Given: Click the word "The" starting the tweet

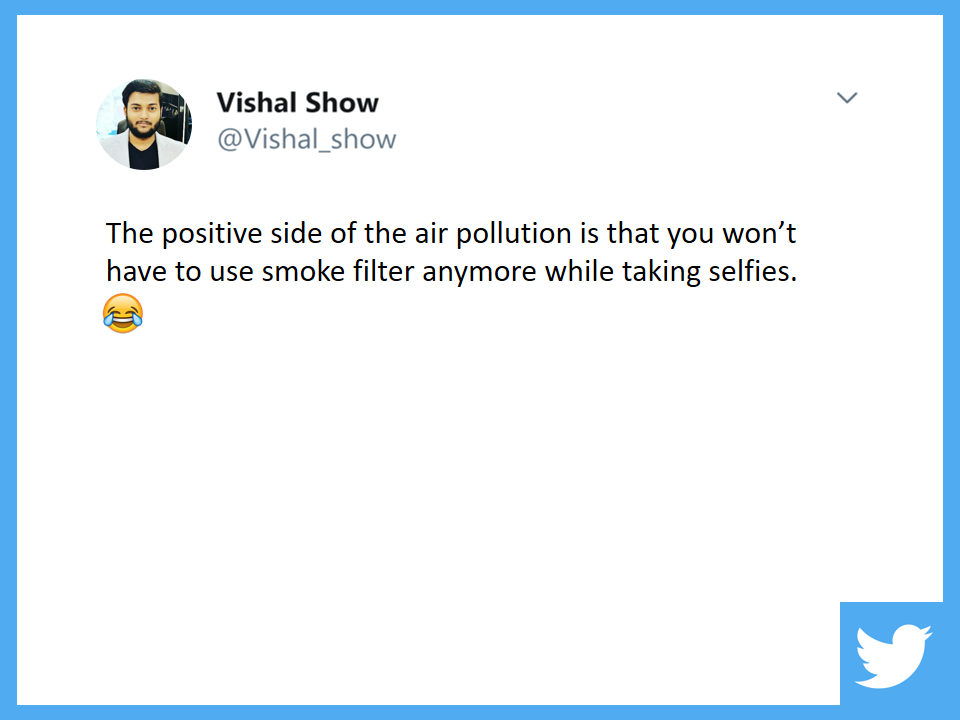Looking at the screenshot, I should point(129,233).
